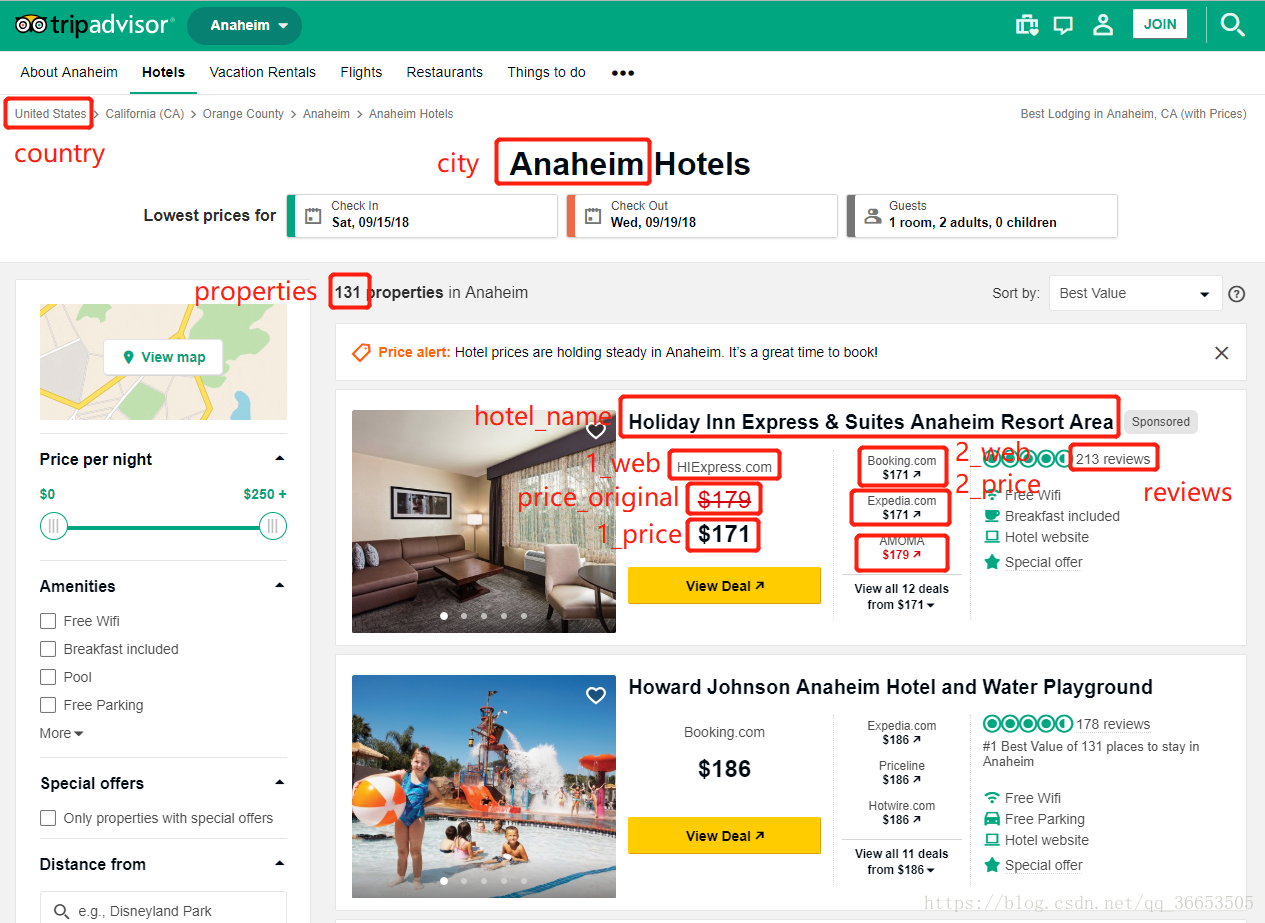Expand More amenities list
The height and width of the screenshot is (923, 1265).
[61, 733]
